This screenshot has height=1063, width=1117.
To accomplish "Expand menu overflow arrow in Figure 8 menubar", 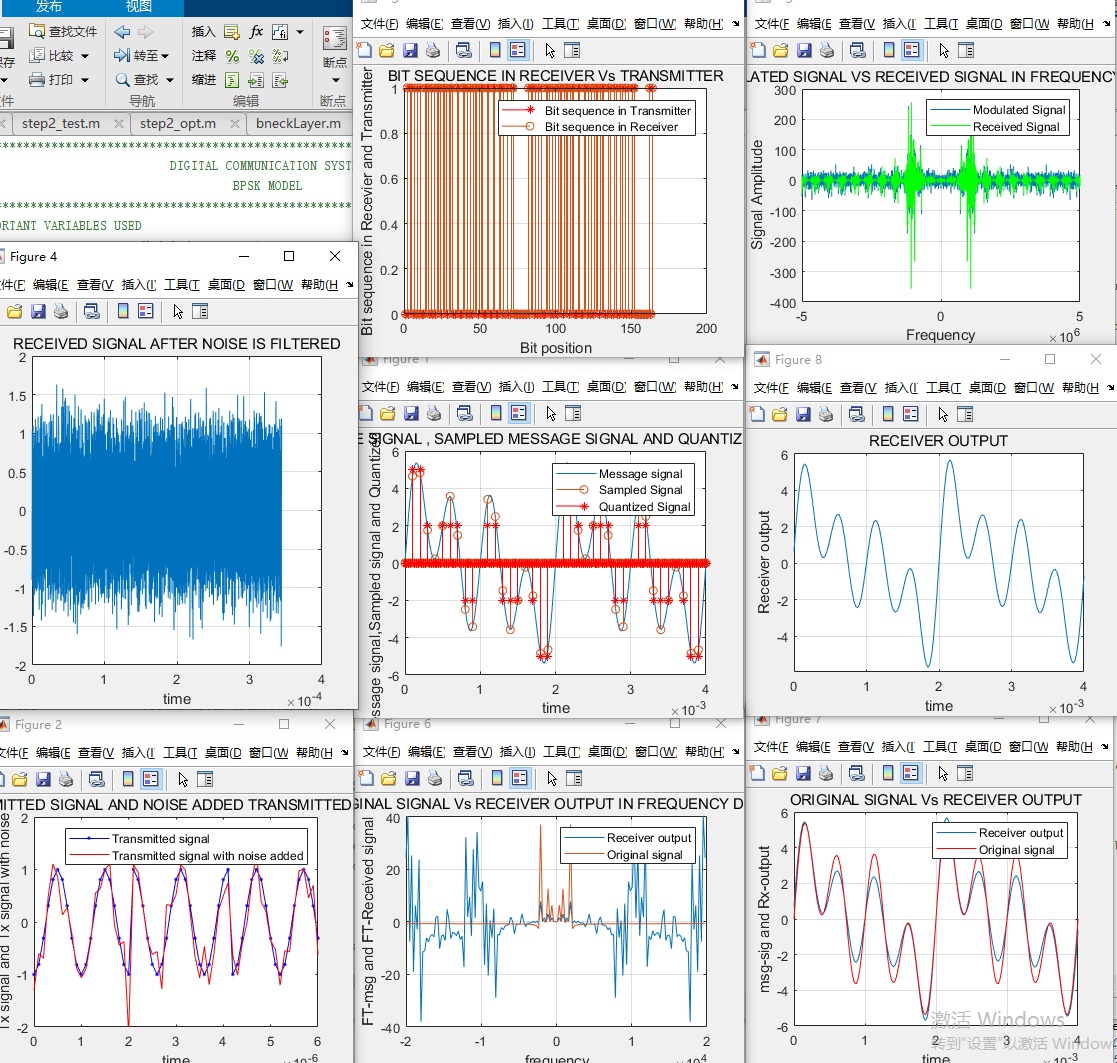I will coord(1110,388).
